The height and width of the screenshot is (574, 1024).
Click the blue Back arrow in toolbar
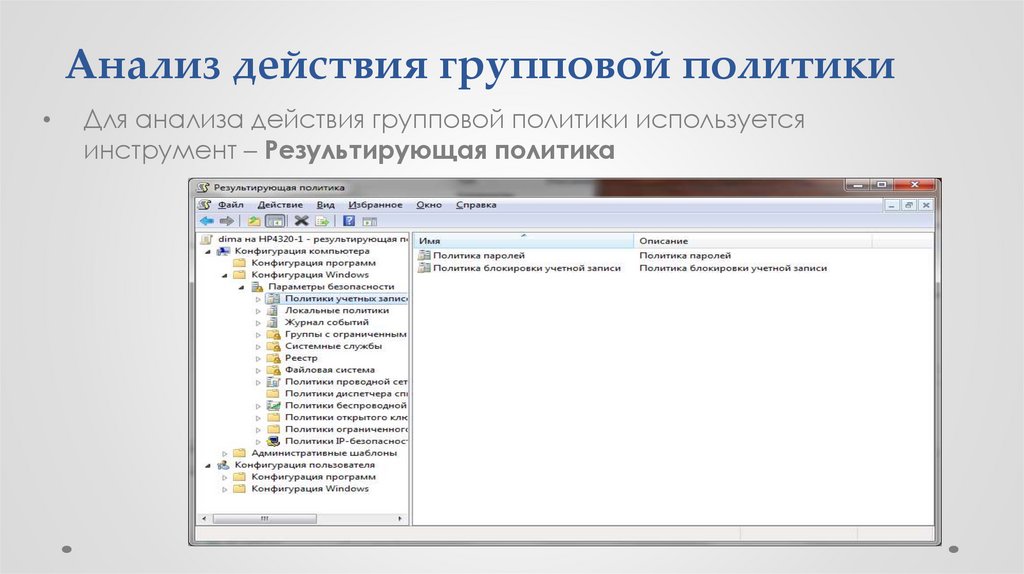207,221
